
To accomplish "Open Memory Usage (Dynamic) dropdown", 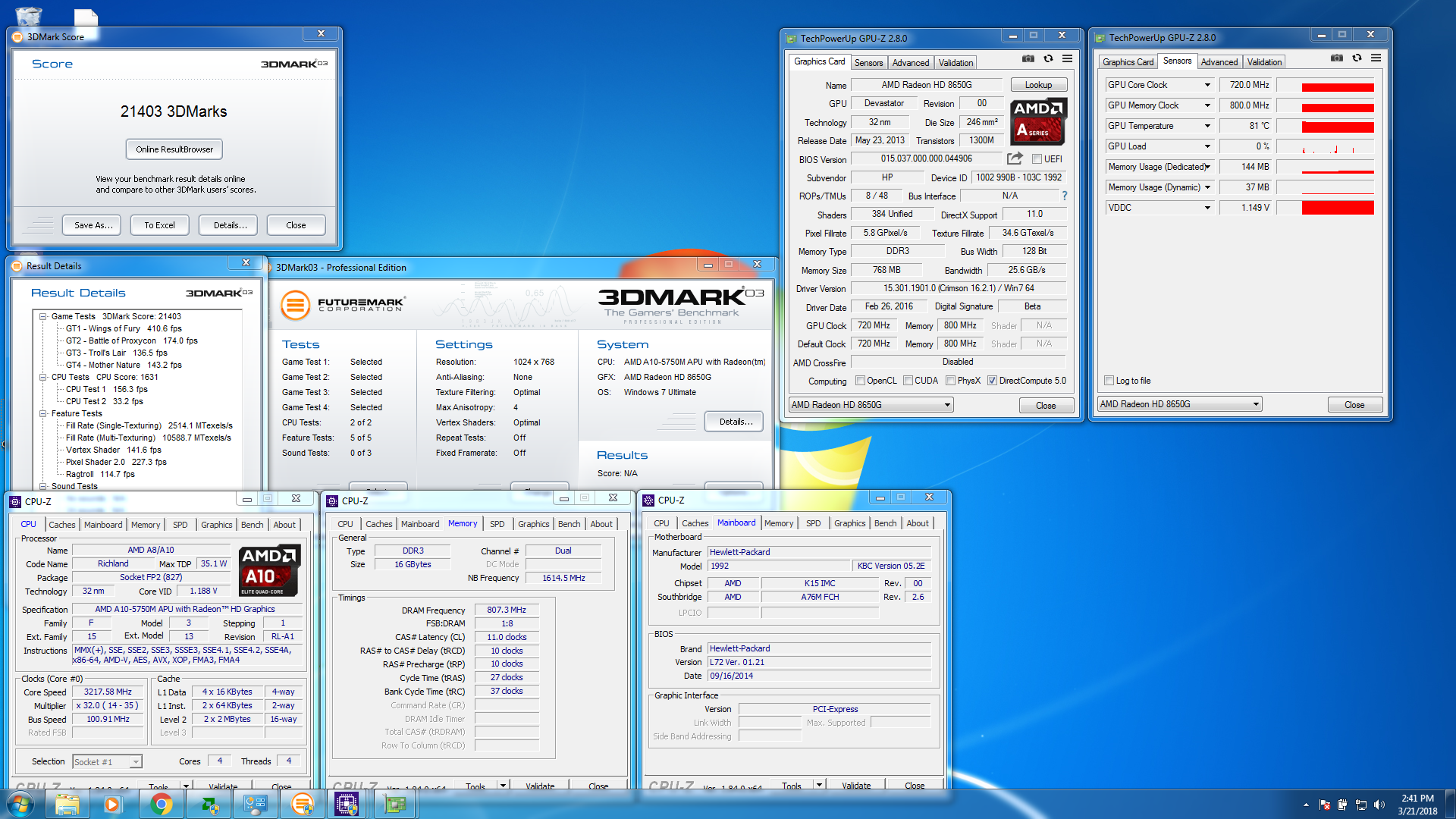I will (1207, 187).
